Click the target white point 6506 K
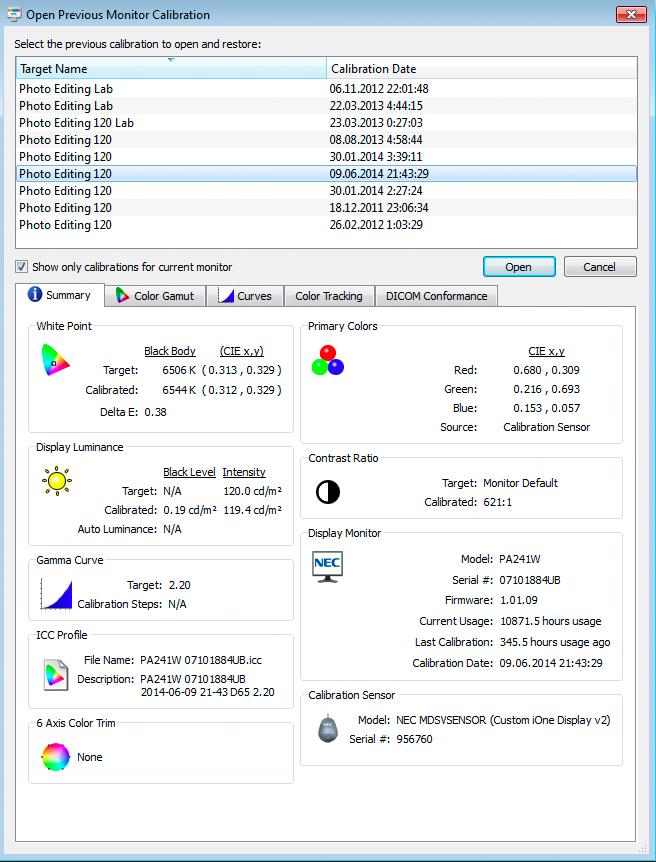 tap(179, 371)
